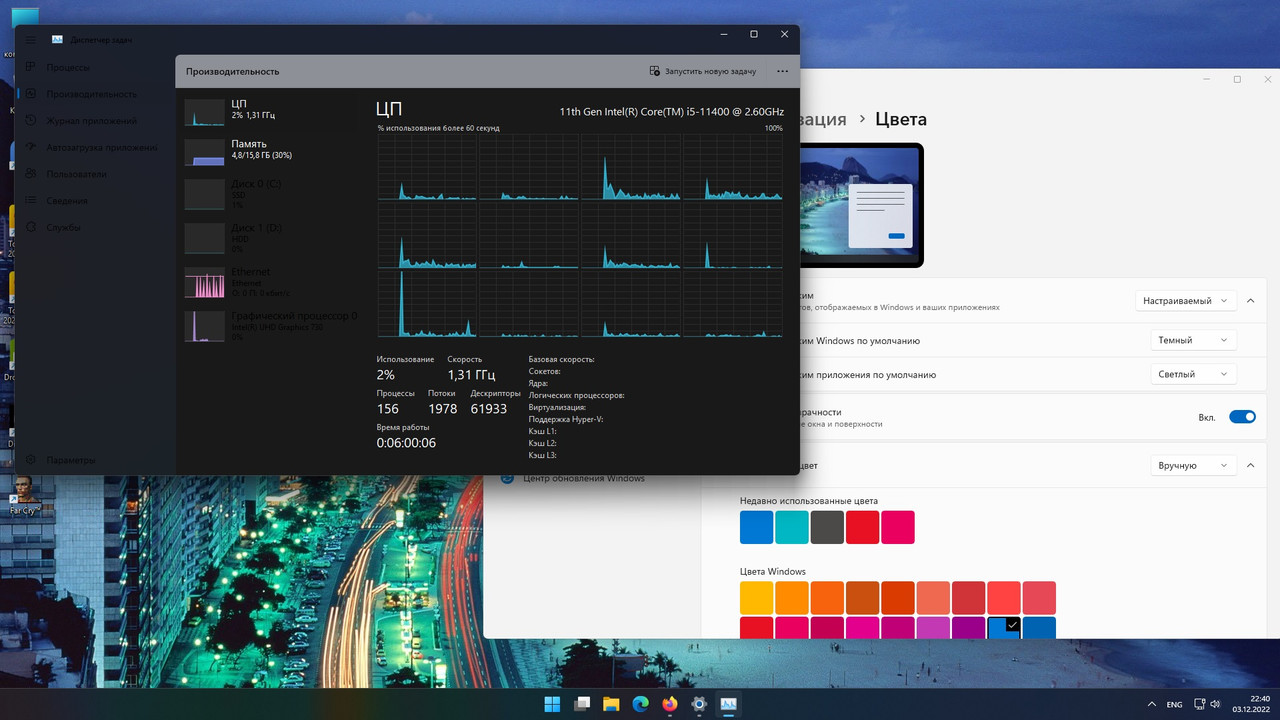The width and height of the screenshot is (1280, 720).
Task: Open the Windows Start button
Action: click(x=552, y=704)
